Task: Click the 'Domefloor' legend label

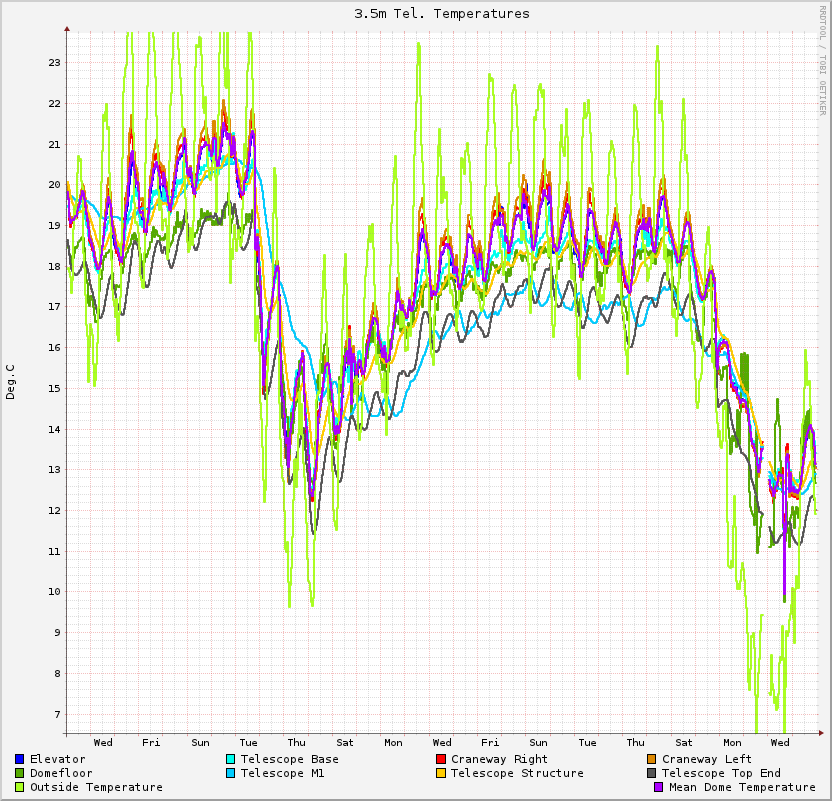Action: click(x=61, y=773)
